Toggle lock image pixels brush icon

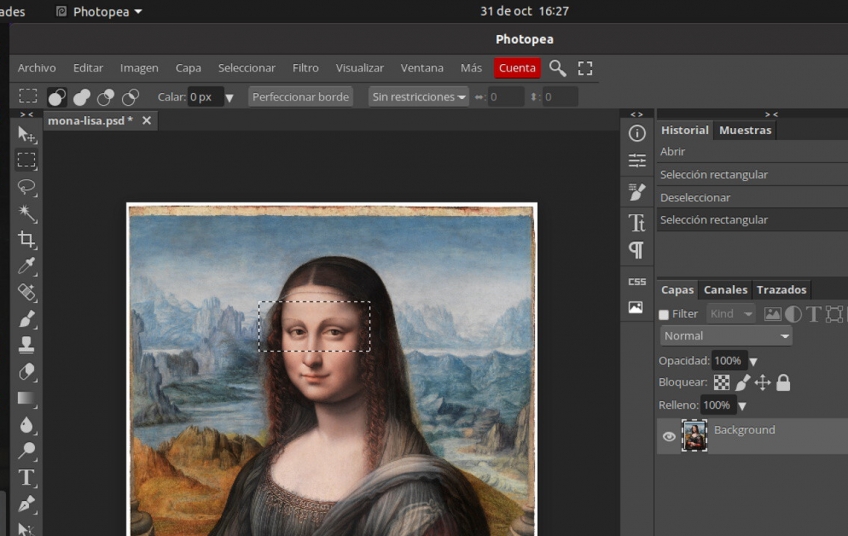pyautogui.click(x=743, y=382)
